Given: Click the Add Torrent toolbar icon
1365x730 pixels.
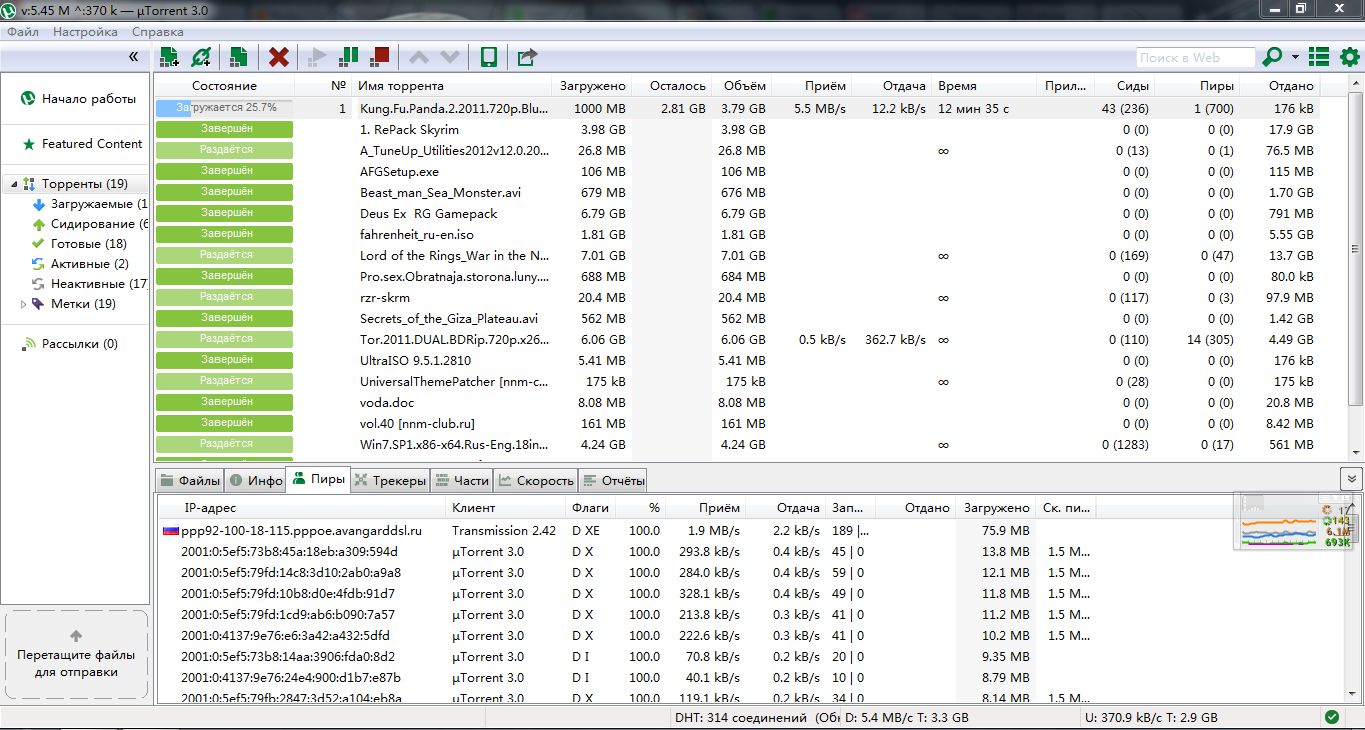Looking at the screenshot, I should [x=169, y=57].
